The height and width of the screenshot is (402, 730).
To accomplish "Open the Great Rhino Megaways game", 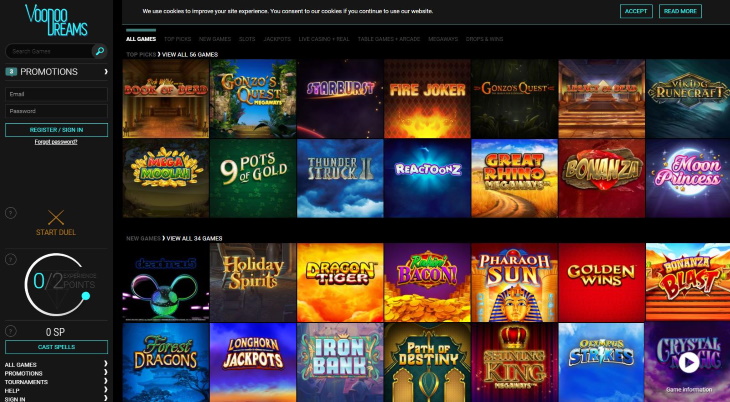I will 514,178.
